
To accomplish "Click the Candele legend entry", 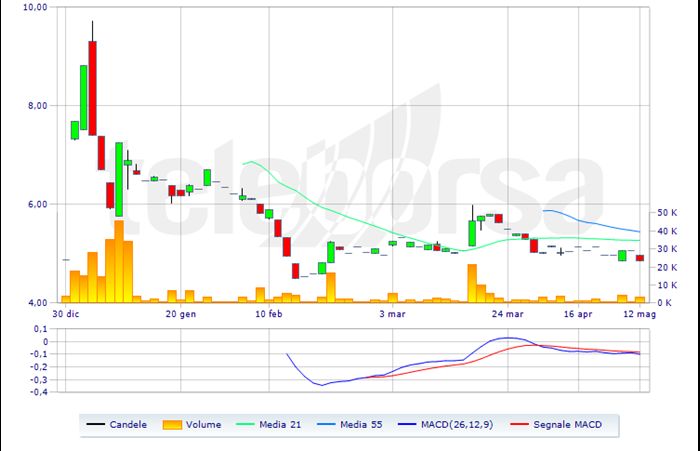I will coord(117,425).
